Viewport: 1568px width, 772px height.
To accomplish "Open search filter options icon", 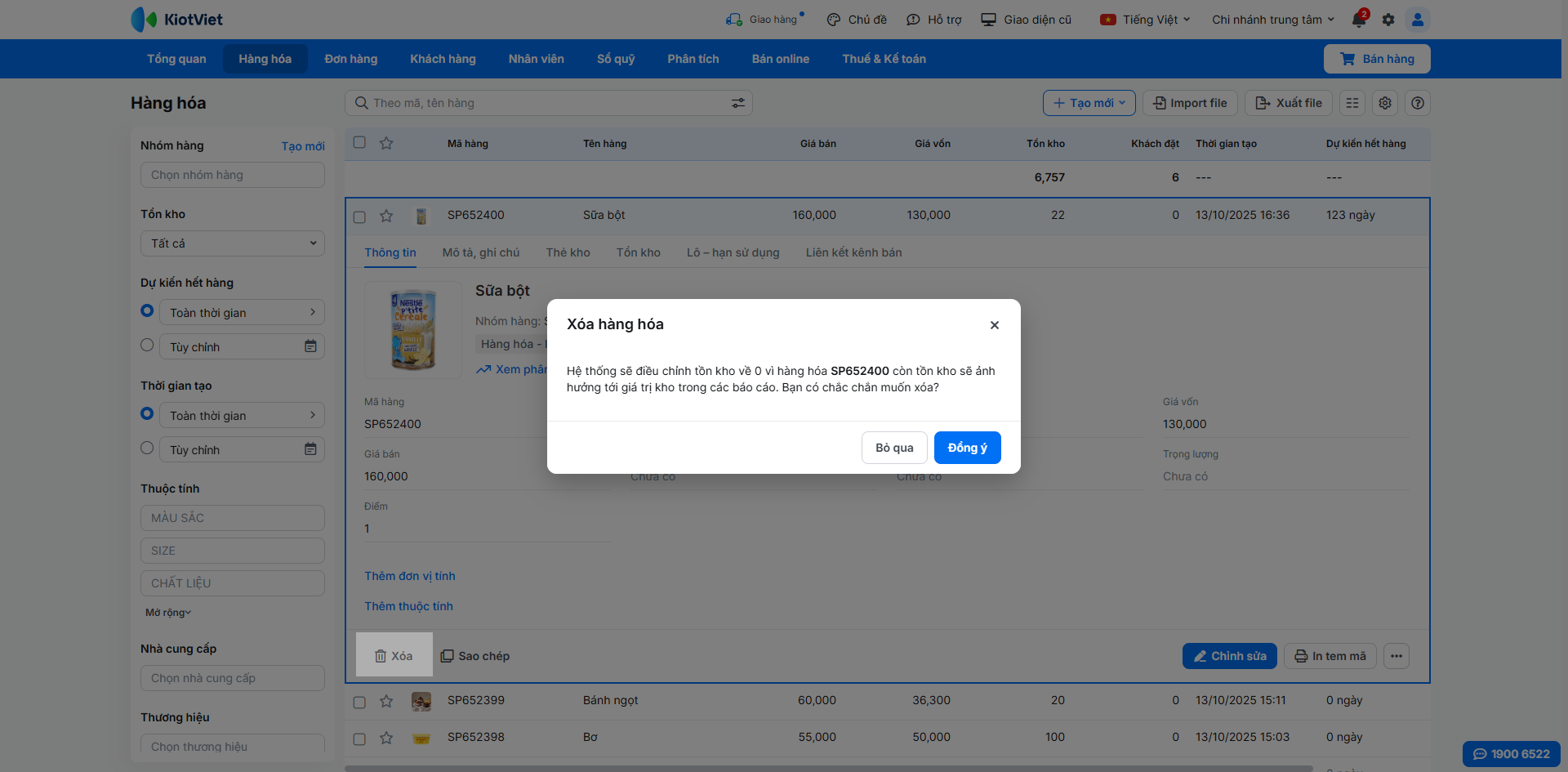I will tap(738, 103).
